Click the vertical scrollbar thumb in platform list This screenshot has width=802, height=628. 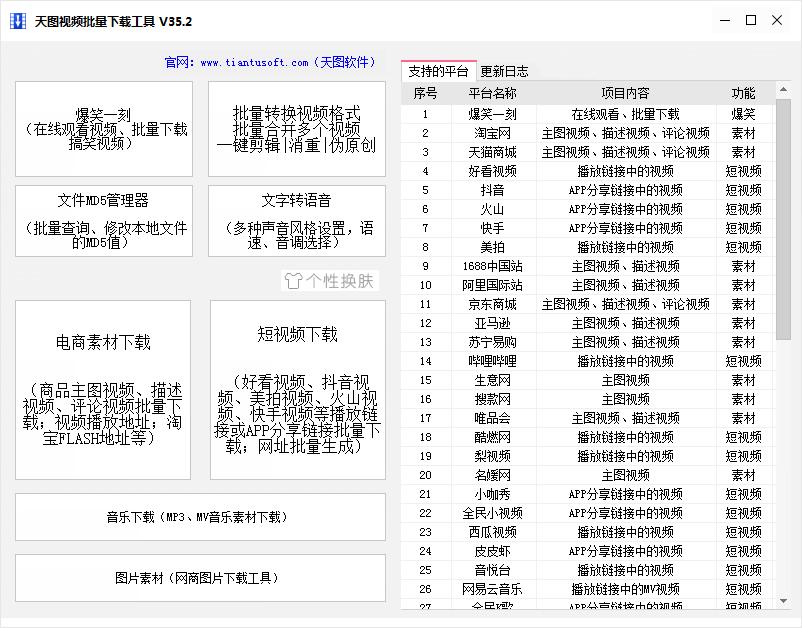coord(783,219)
